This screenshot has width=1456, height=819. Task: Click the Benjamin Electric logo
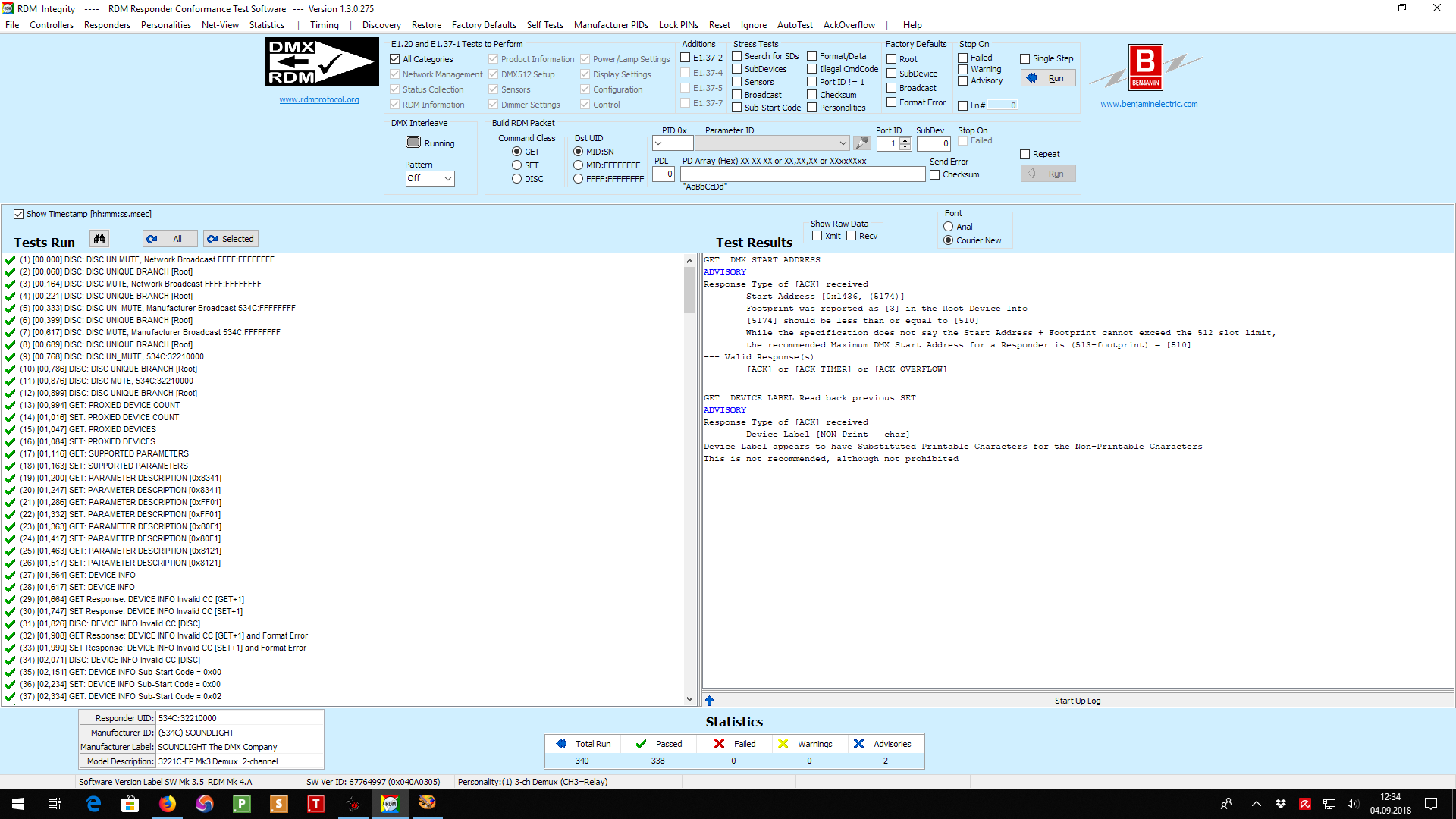[x=1145, y=67]
